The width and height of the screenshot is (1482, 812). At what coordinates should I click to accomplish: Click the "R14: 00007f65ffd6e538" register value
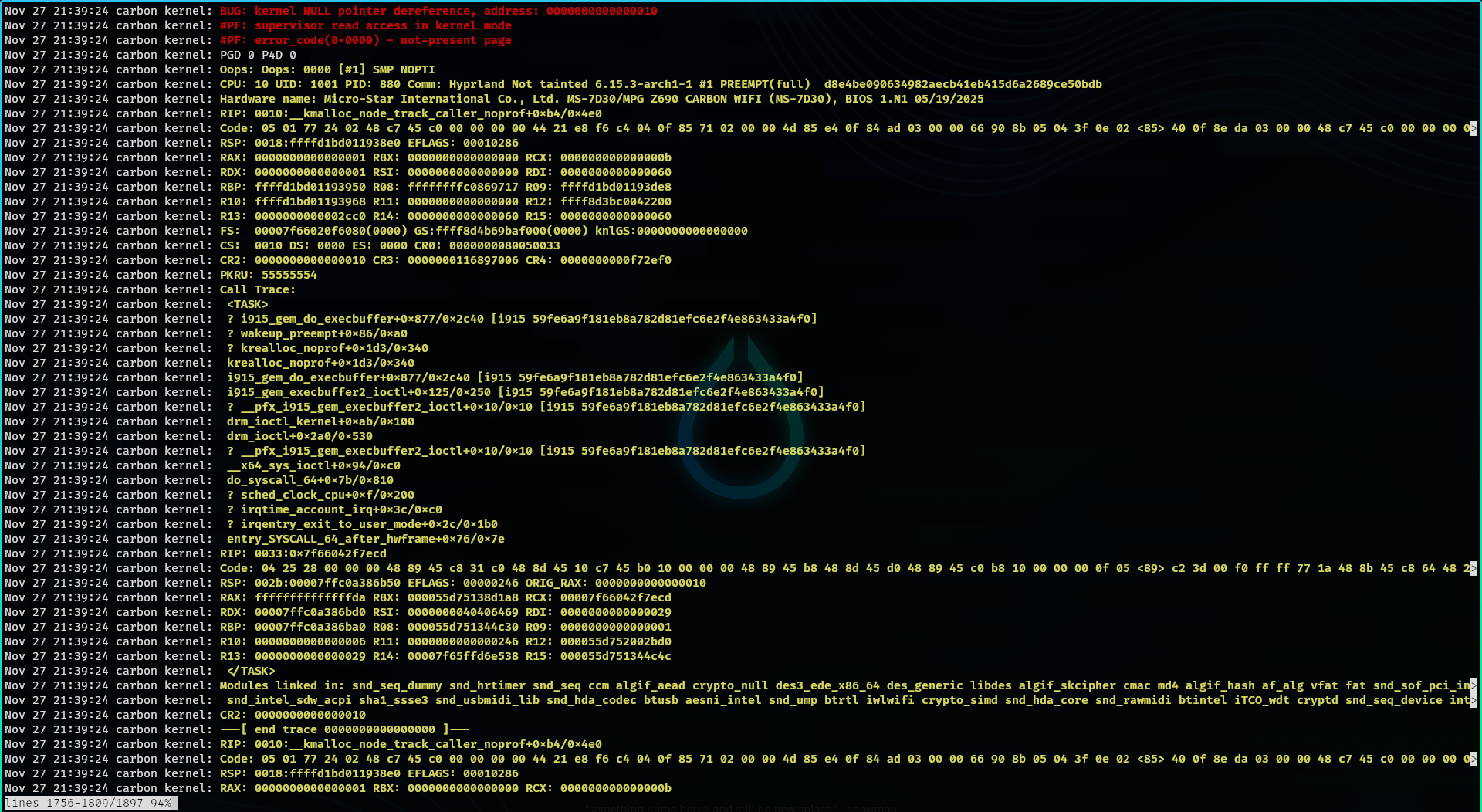pyautogui.click(x=445, y=657)
